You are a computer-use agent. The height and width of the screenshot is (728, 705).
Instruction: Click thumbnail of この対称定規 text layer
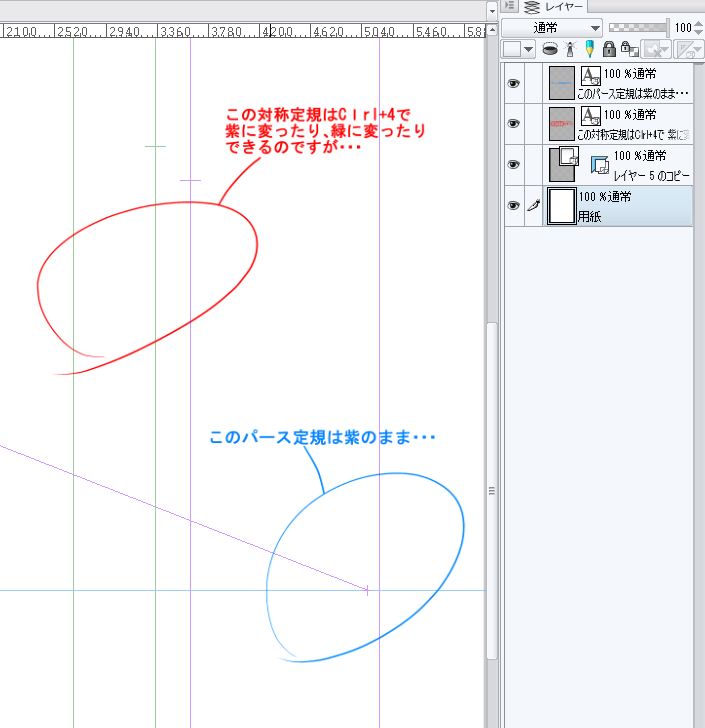click(561, 124)
